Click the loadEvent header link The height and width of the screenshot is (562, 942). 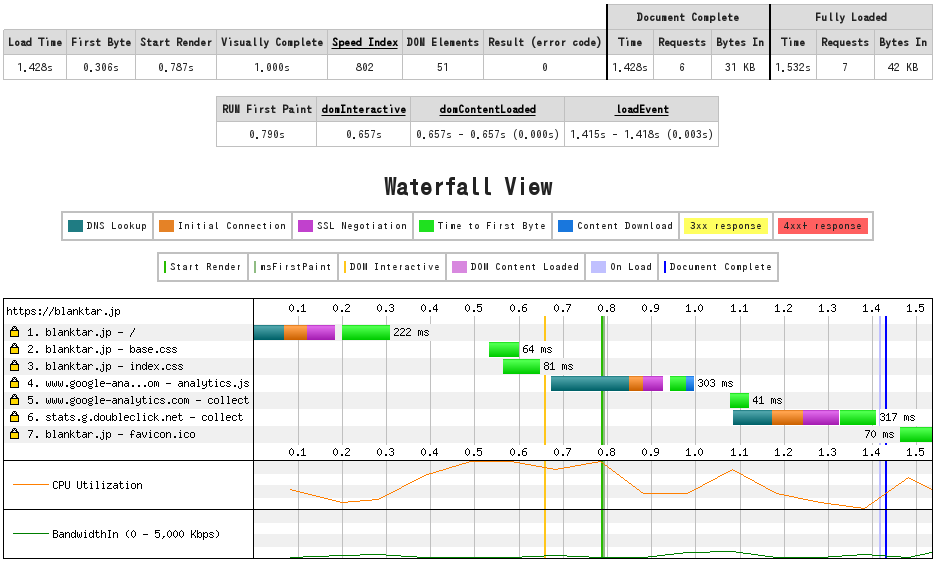(641, 109)
